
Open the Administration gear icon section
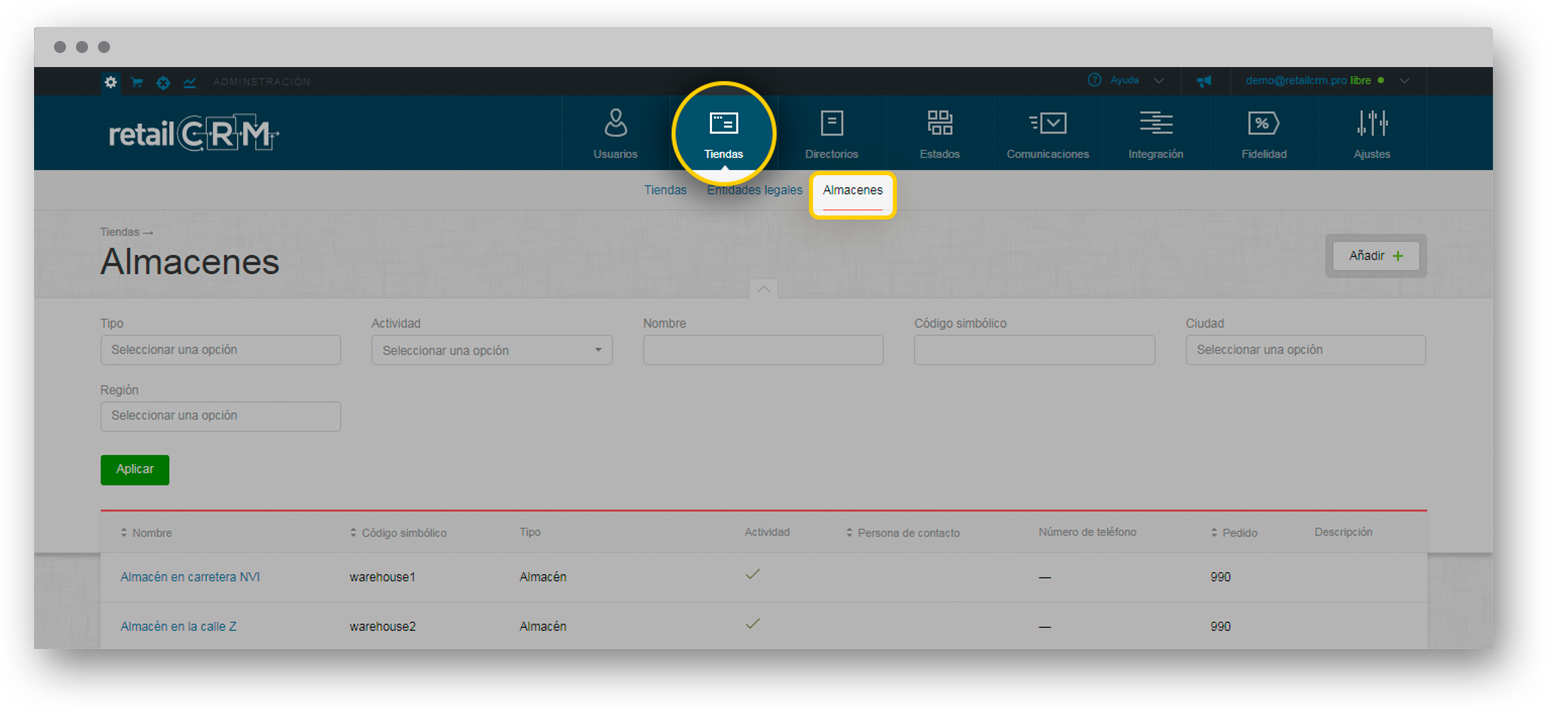point(111,81)
